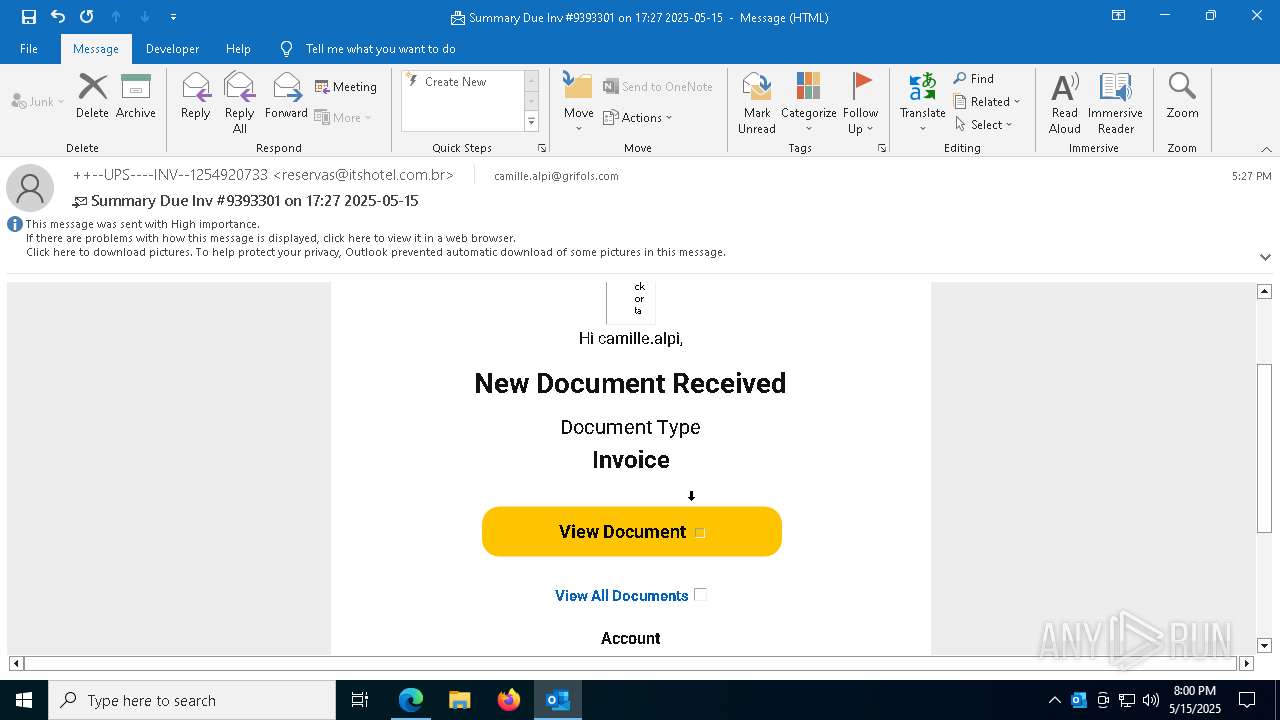
Task: Open Immersive Reader
Action: (1115, 102)
